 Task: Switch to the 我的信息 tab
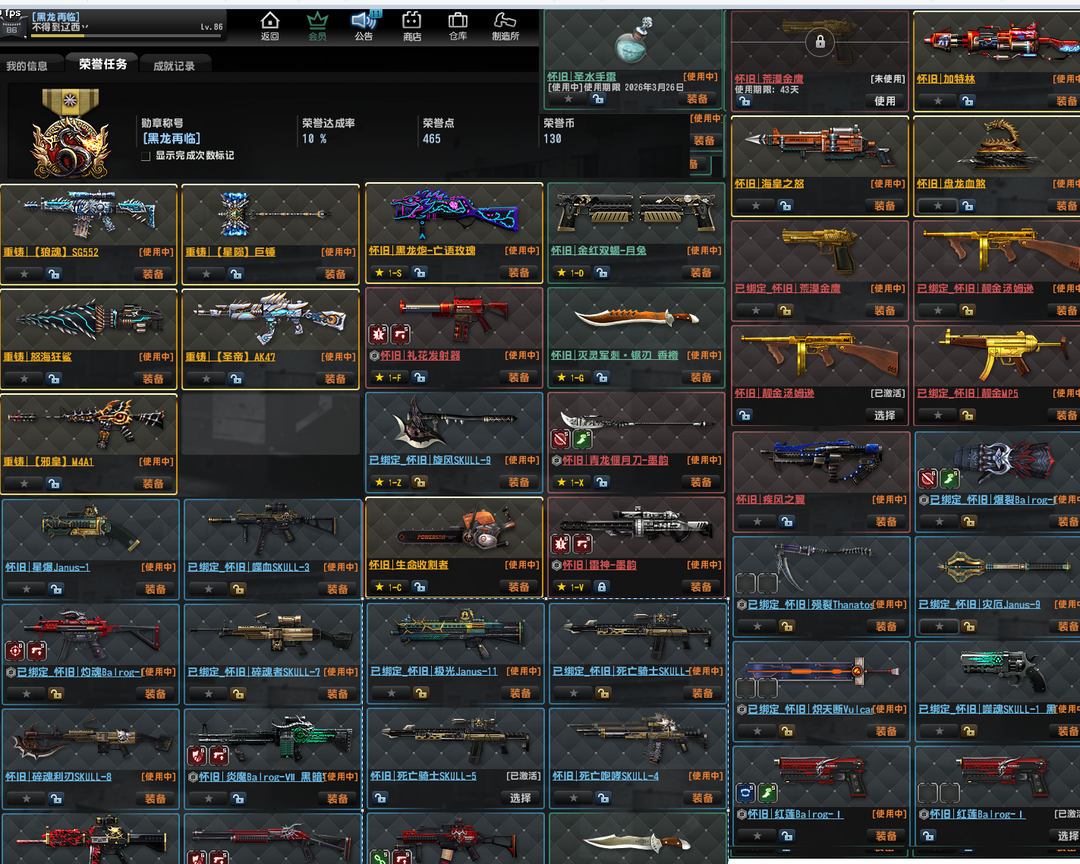pyautogui.click(x=28, y=65)
